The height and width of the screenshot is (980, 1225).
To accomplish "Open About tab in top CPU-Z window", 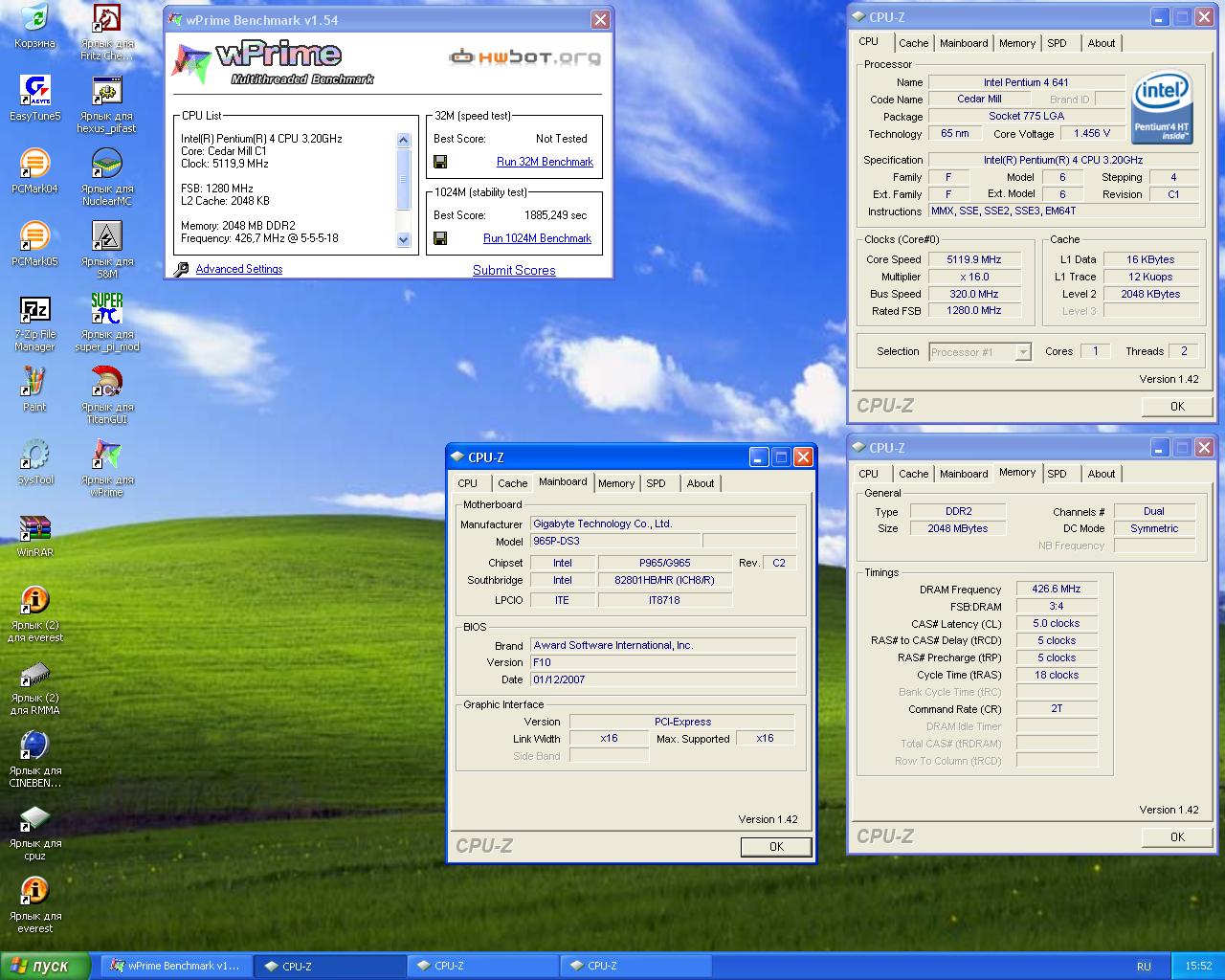I will (x=1101, y=43).
